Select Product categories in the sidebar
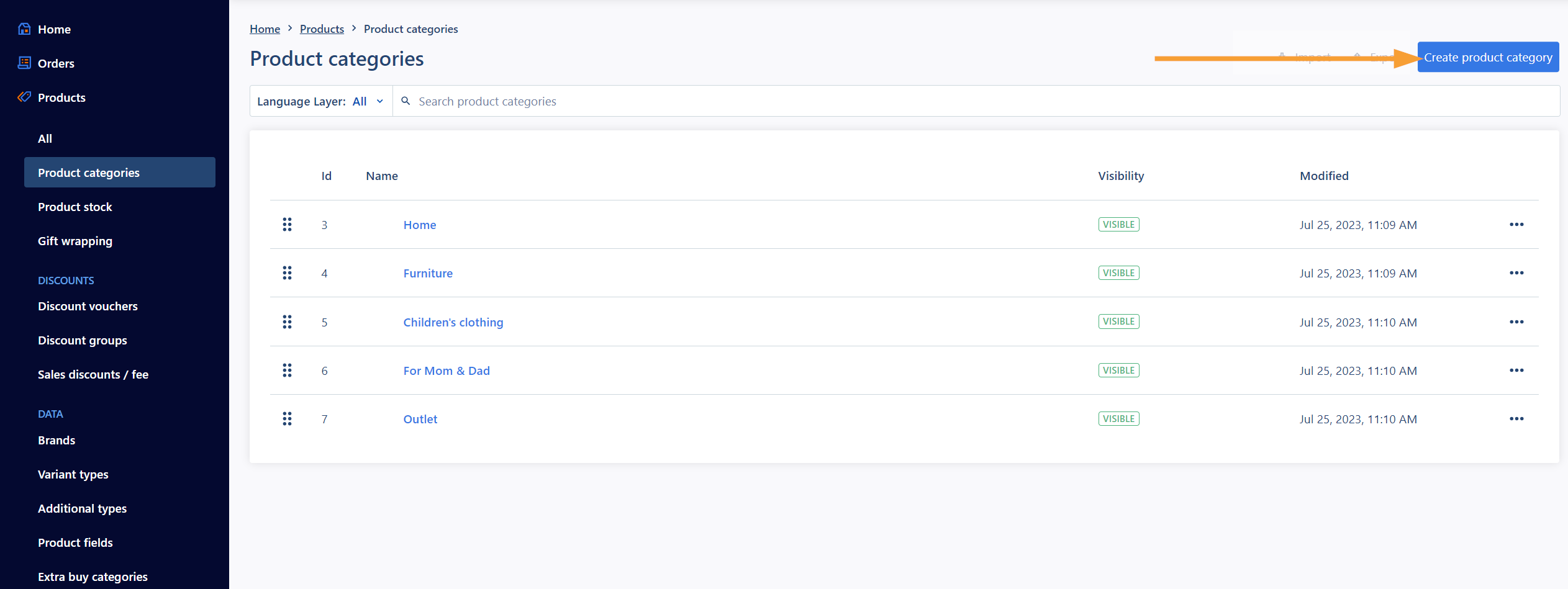This screenshot has height=589, width=1568. (120, 172)
